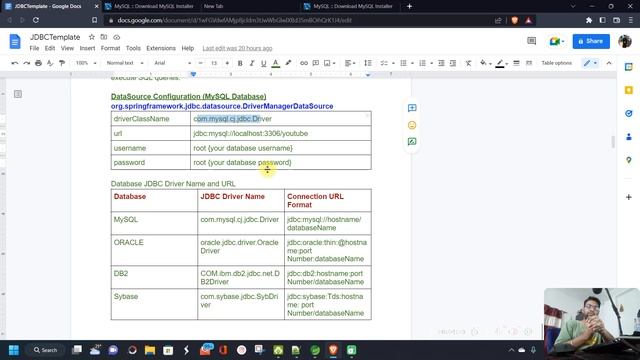Increase font size with plus button

(x=227, y=63)
